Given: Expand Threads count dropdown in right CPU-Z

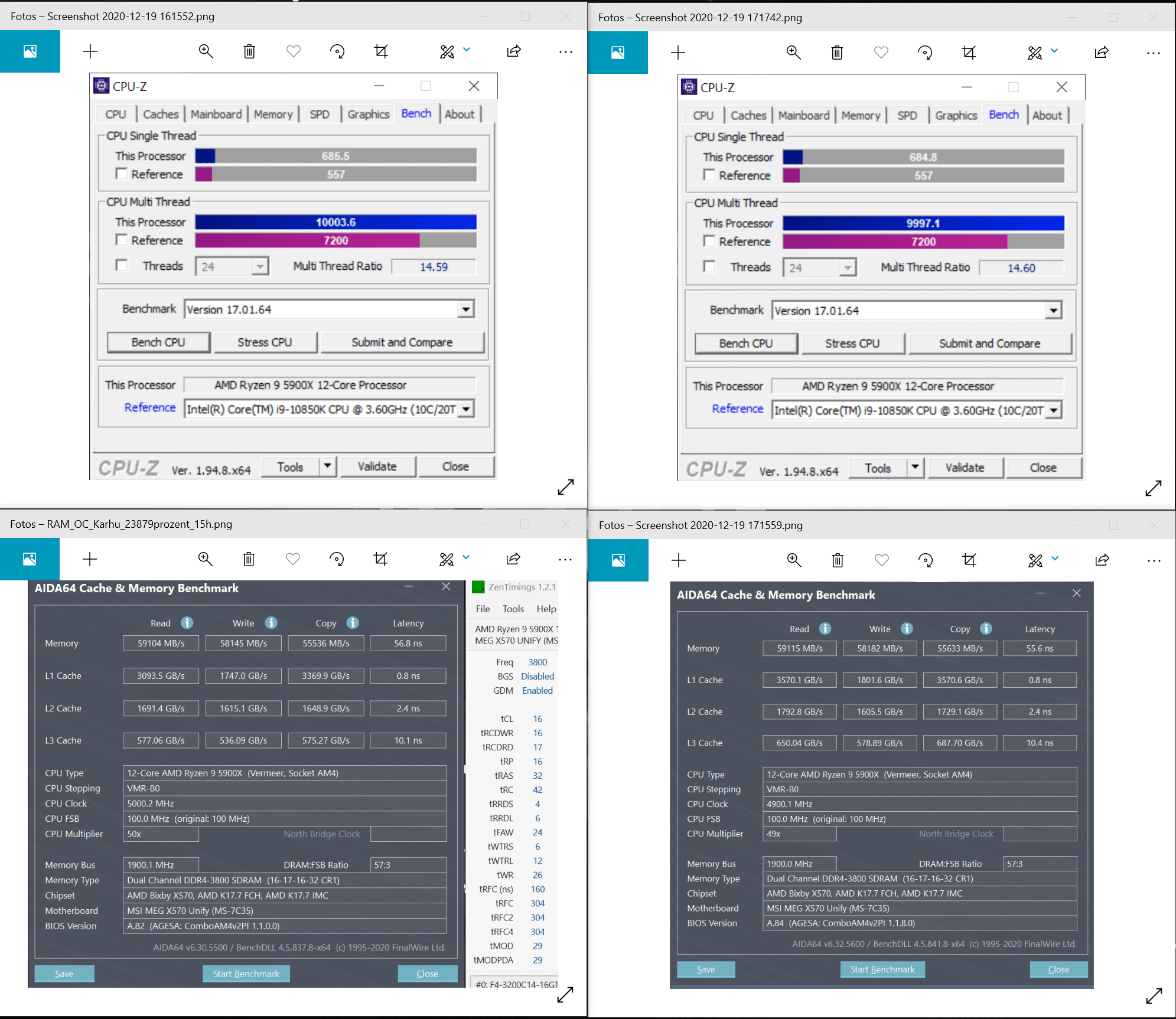Looking at the screenshot, I should 848,267.
